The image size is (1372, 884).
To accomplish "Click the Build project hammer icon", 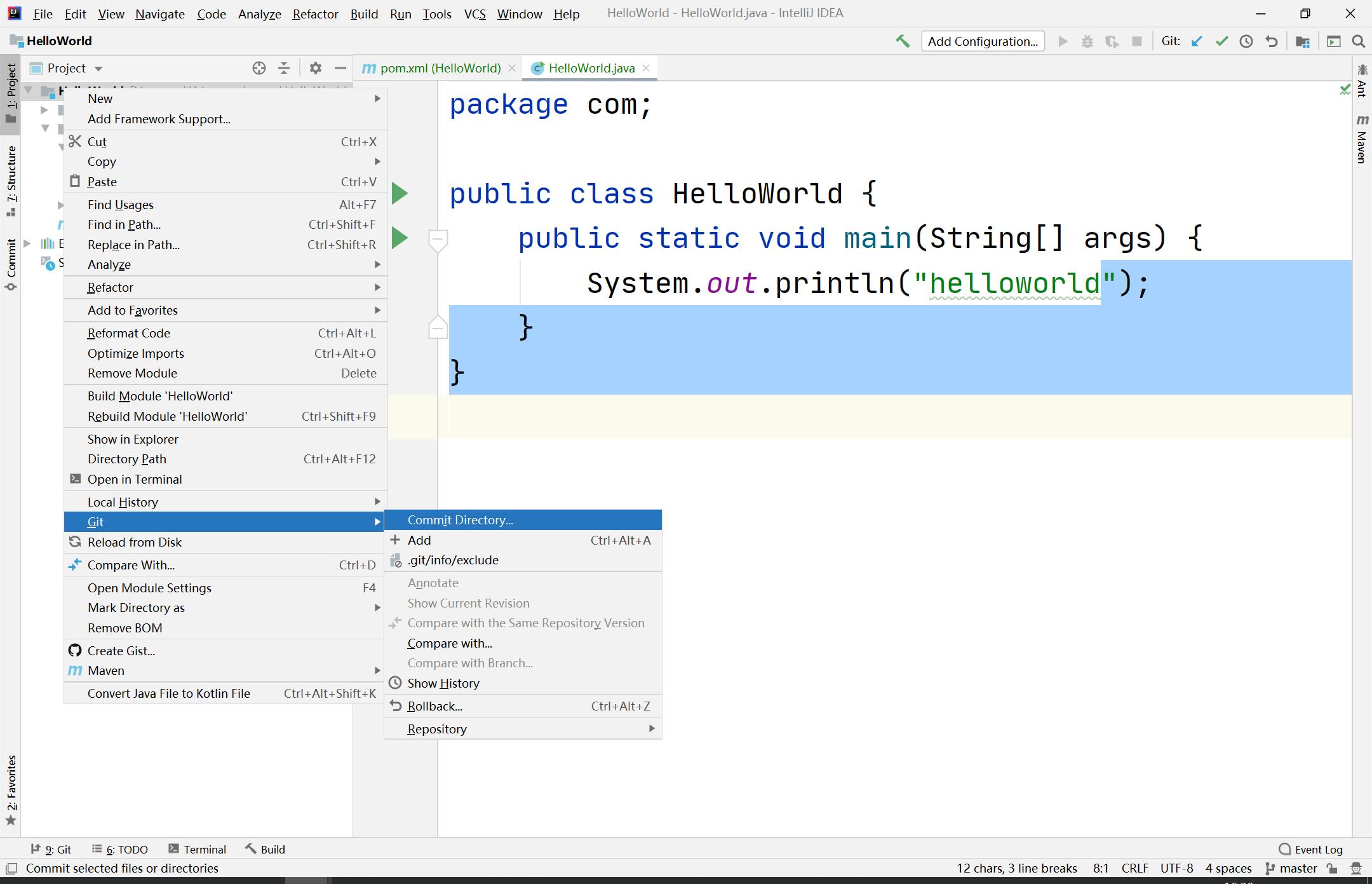I will 903,41.
